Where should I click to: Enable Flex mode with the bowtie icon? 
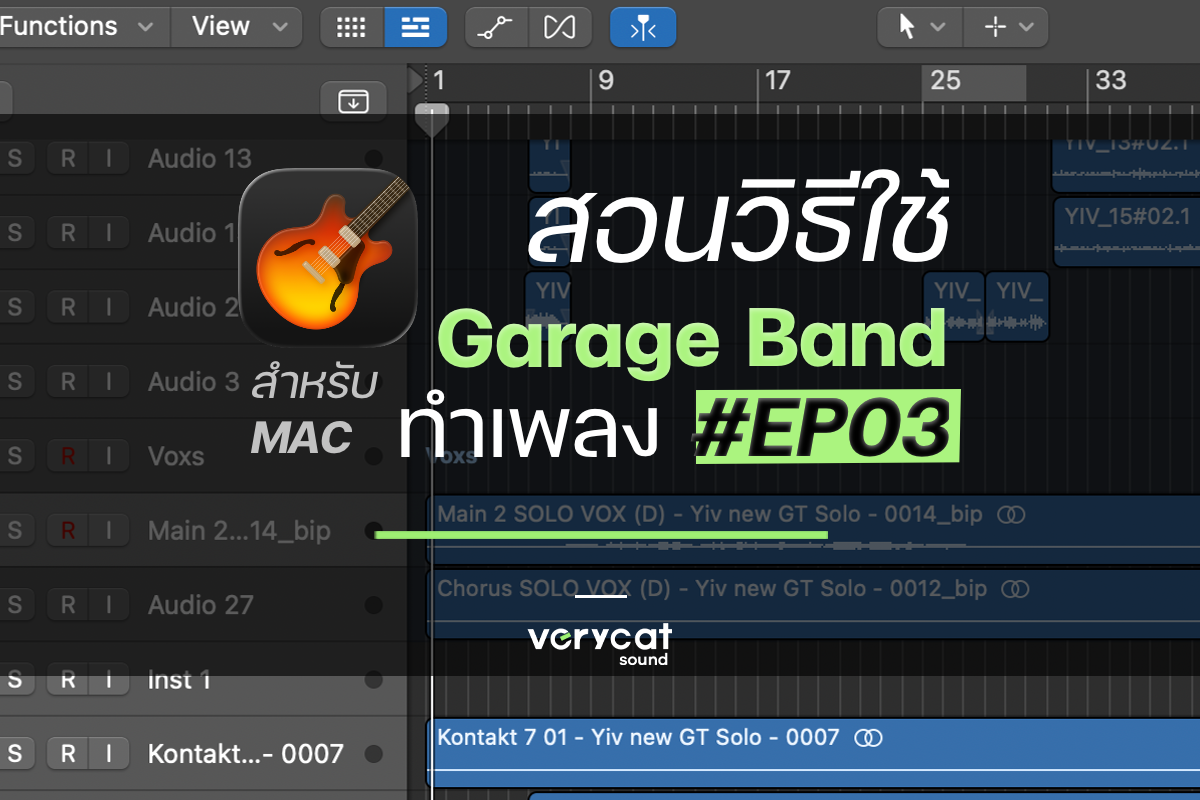pos(560,27)
